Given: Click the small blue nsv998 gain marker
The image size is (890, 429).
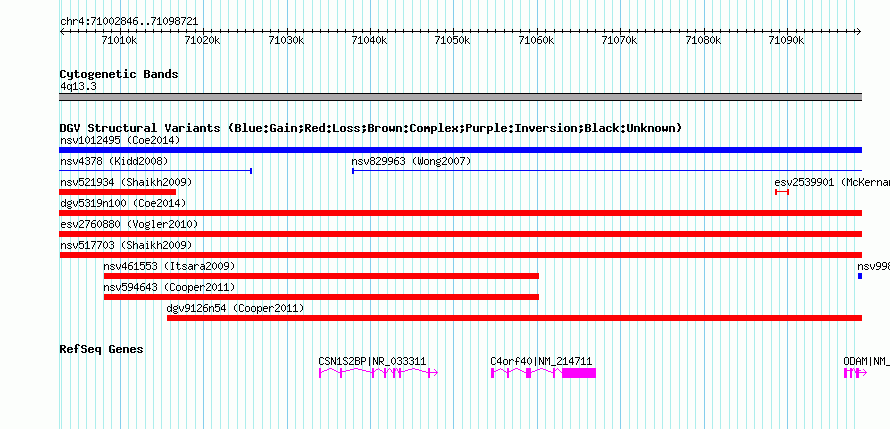Looking at the screenshot, I should [860, 276].
